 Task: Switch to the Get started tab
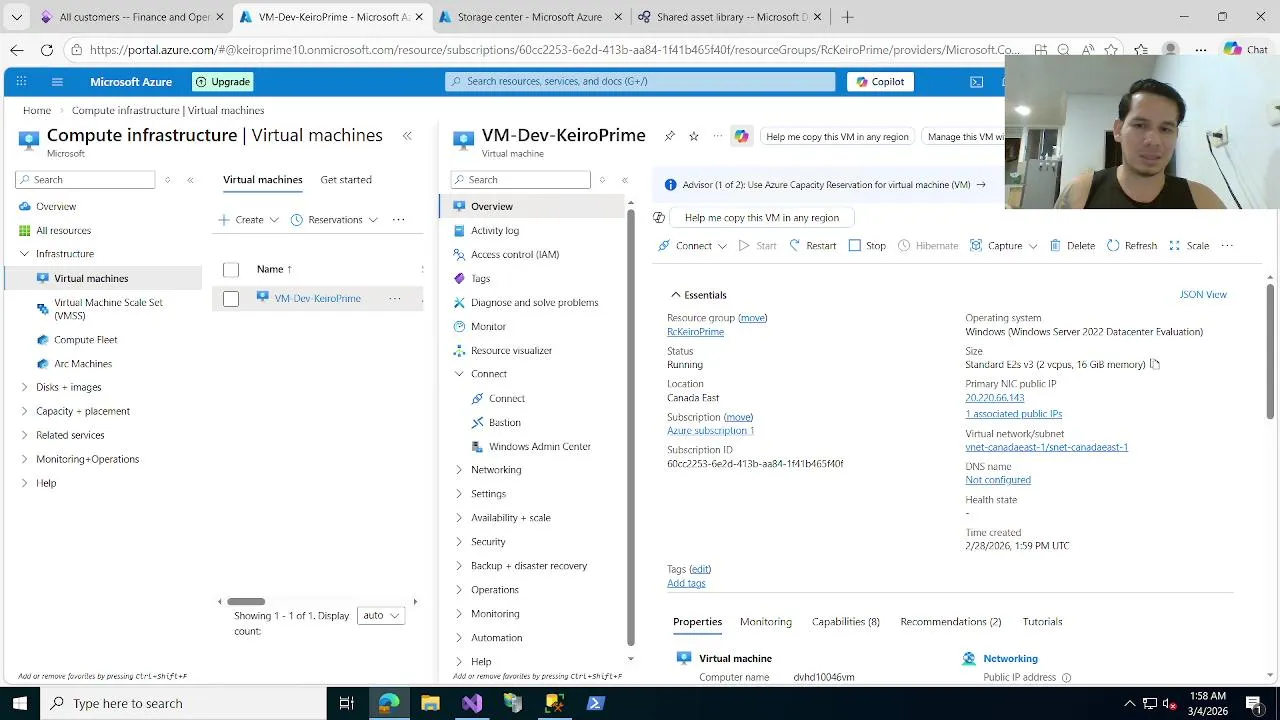(346, 180)
